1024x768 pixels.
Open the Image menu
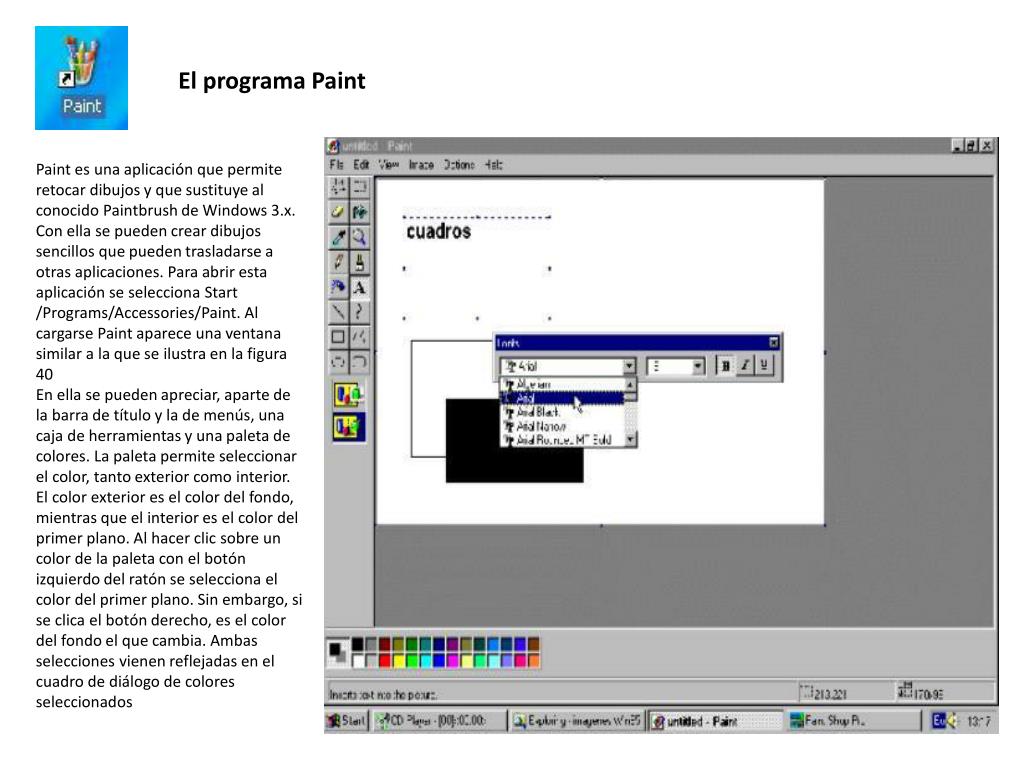tap(421, 165)
